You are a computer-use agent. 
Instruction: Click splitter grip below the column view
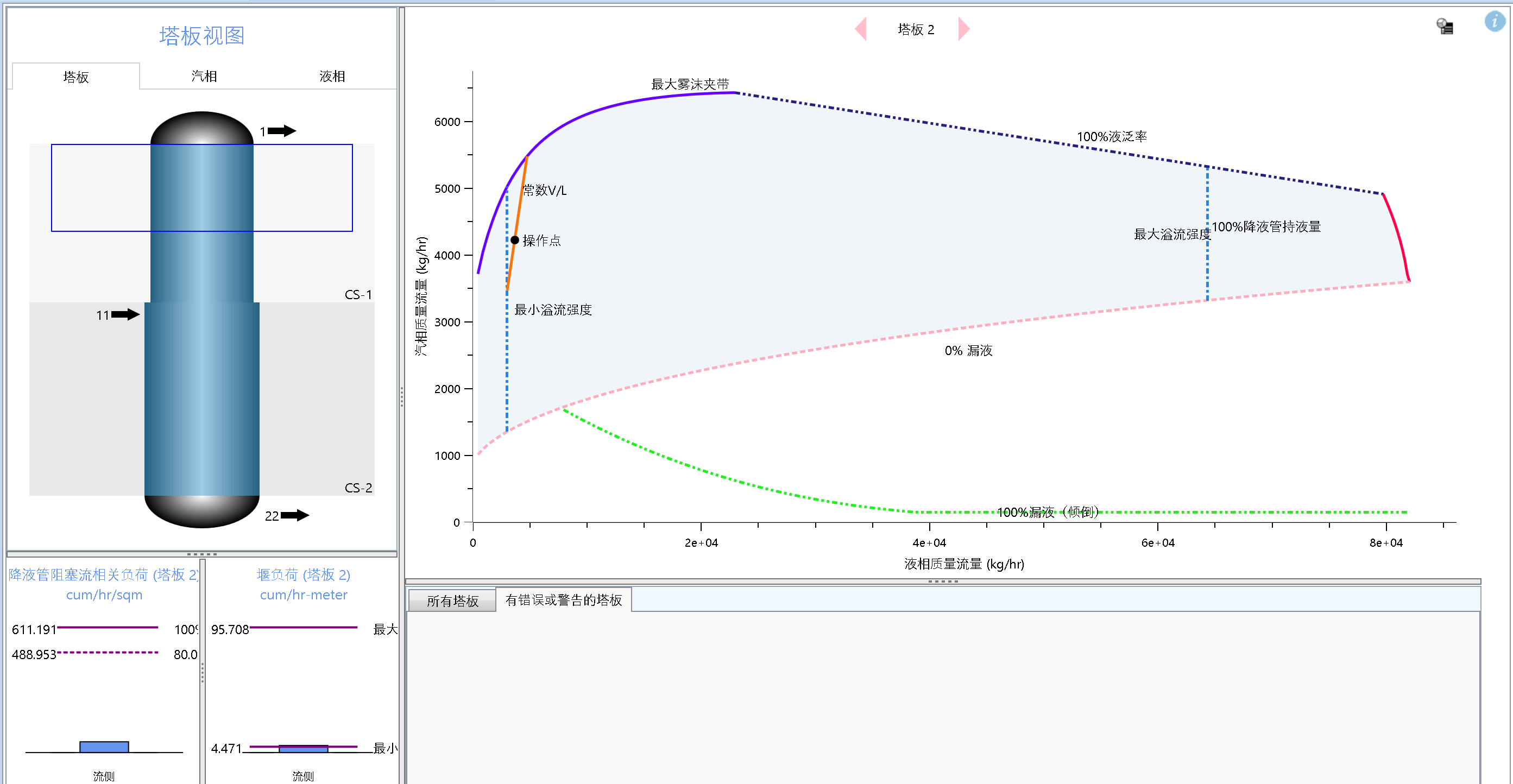[x=202, y=554]
